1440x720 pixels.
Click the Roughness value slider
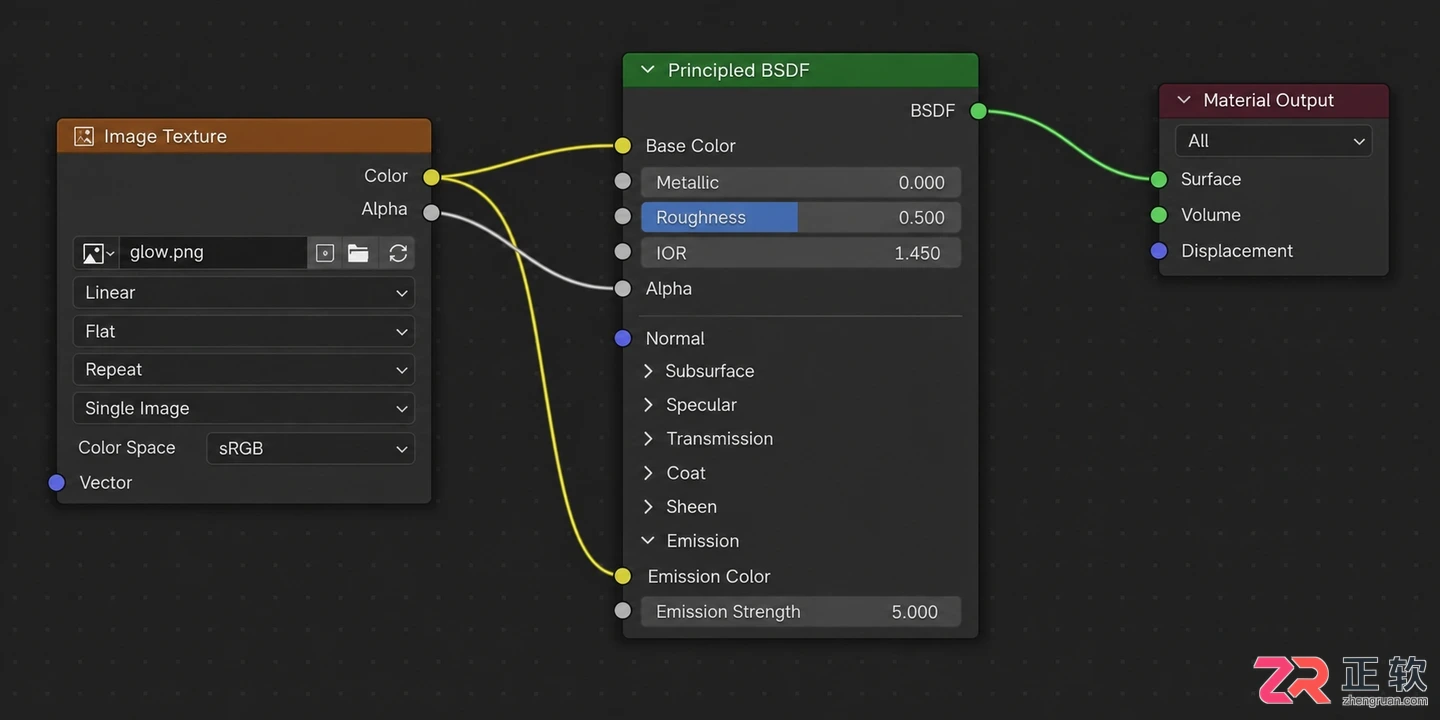[x=801, y=217]
